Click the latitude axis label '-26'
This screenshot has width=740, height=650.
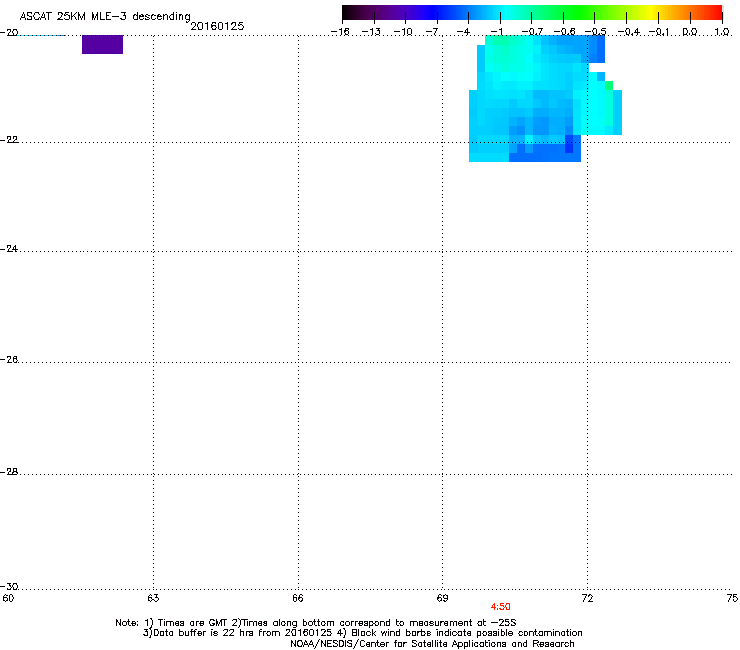tap(9, 360)
